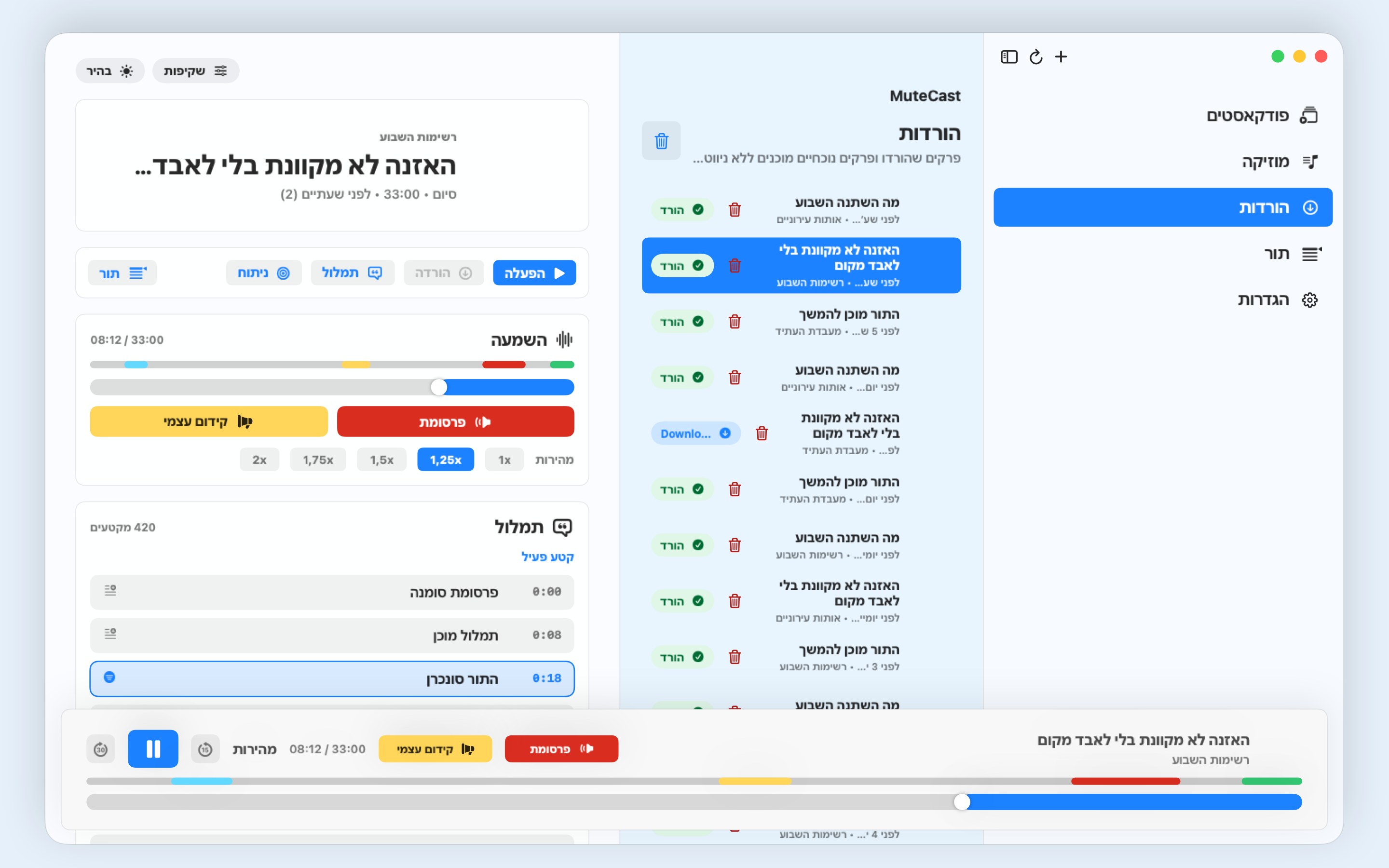Toggle the sidebar panel icon
This screenshot has height=868, width=1389.
click(1008, 57)
